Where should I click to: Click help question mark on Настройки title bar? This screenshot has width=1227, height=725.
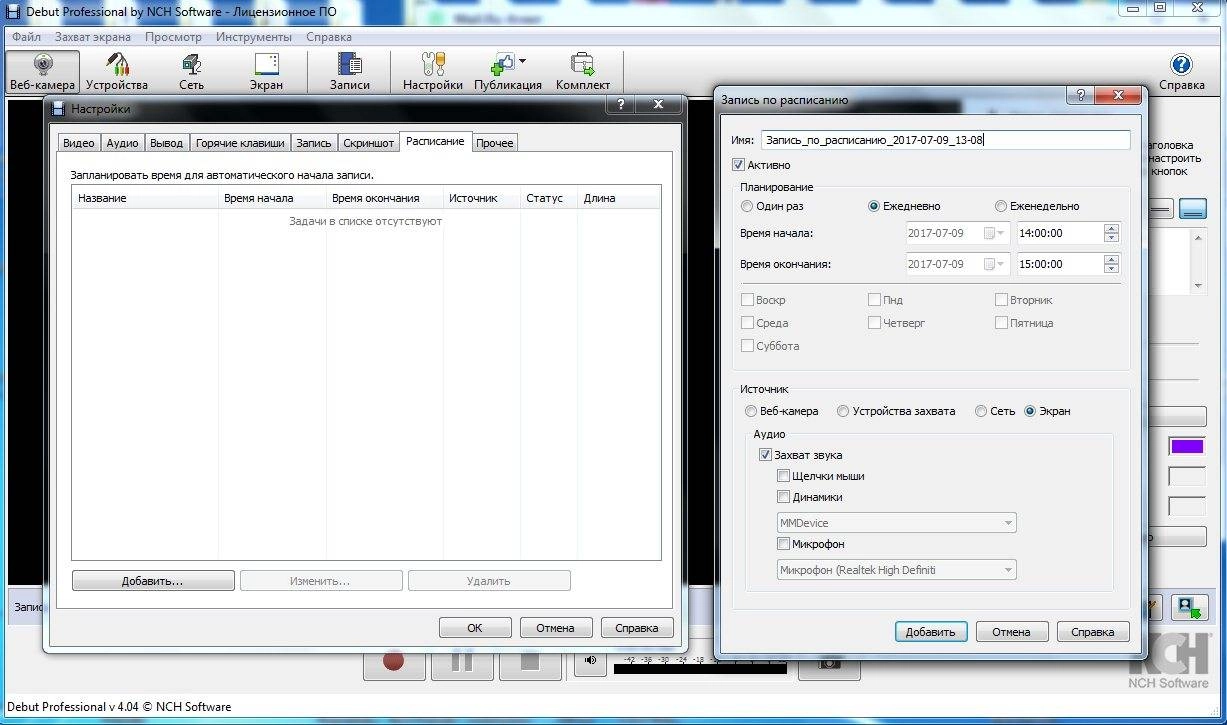click(621, 104)
